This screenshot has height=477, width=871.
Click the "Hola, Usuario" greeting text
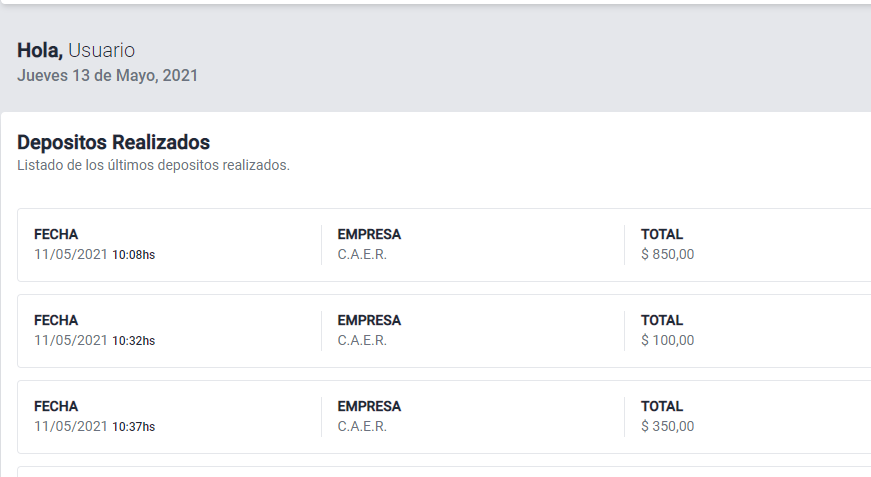(x=76, y=50)
